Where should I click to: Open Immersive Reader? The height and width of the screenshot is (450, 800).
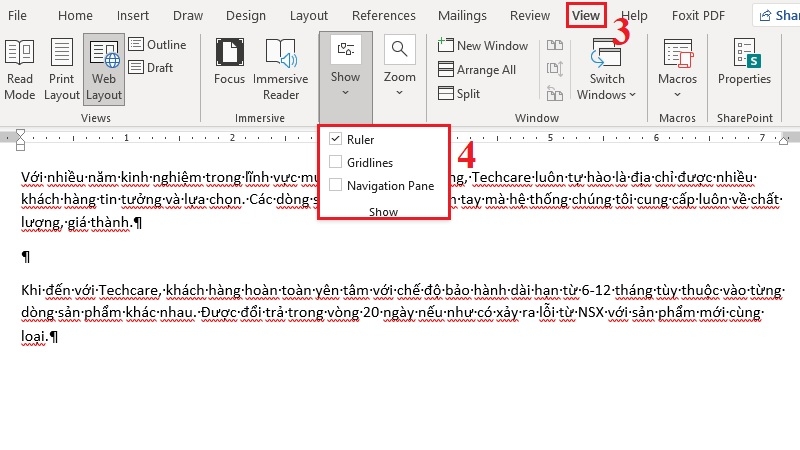click(x=281, y=70)
